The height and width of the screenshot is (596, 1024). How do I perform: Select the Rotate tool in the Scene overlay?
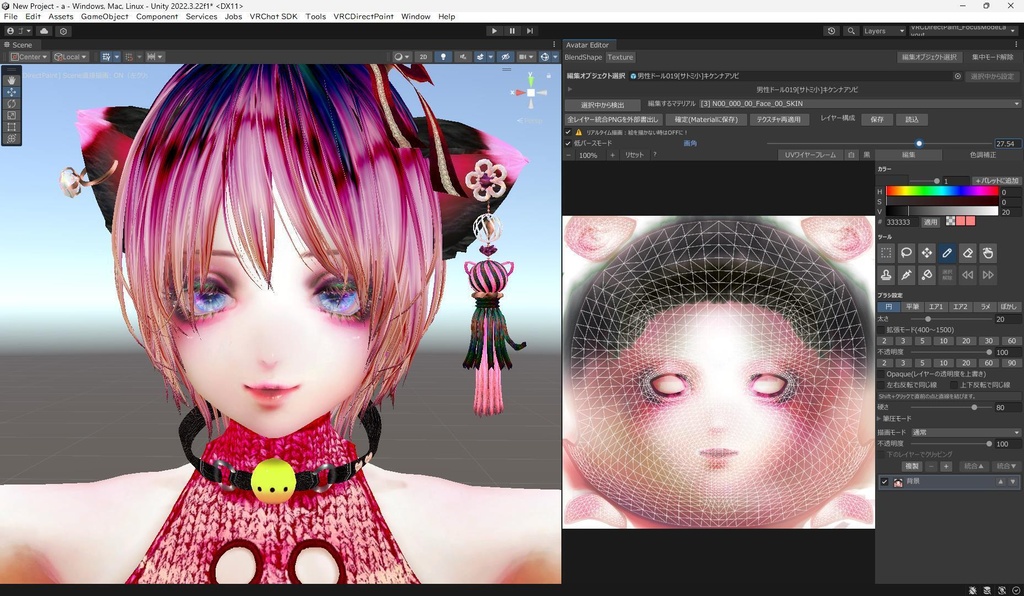tap(12, 103)
